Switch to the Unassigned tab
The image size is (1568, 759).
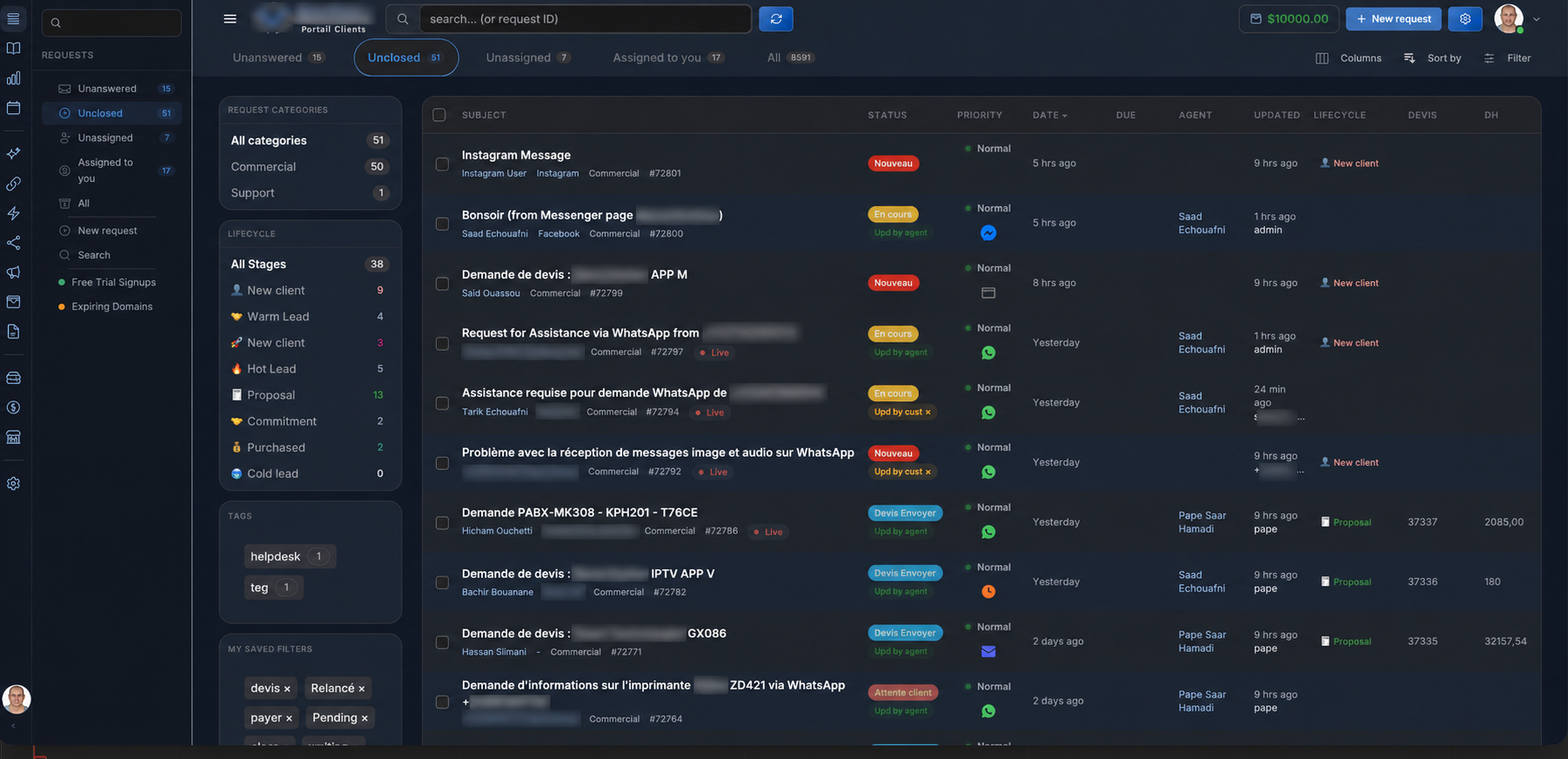528,57
